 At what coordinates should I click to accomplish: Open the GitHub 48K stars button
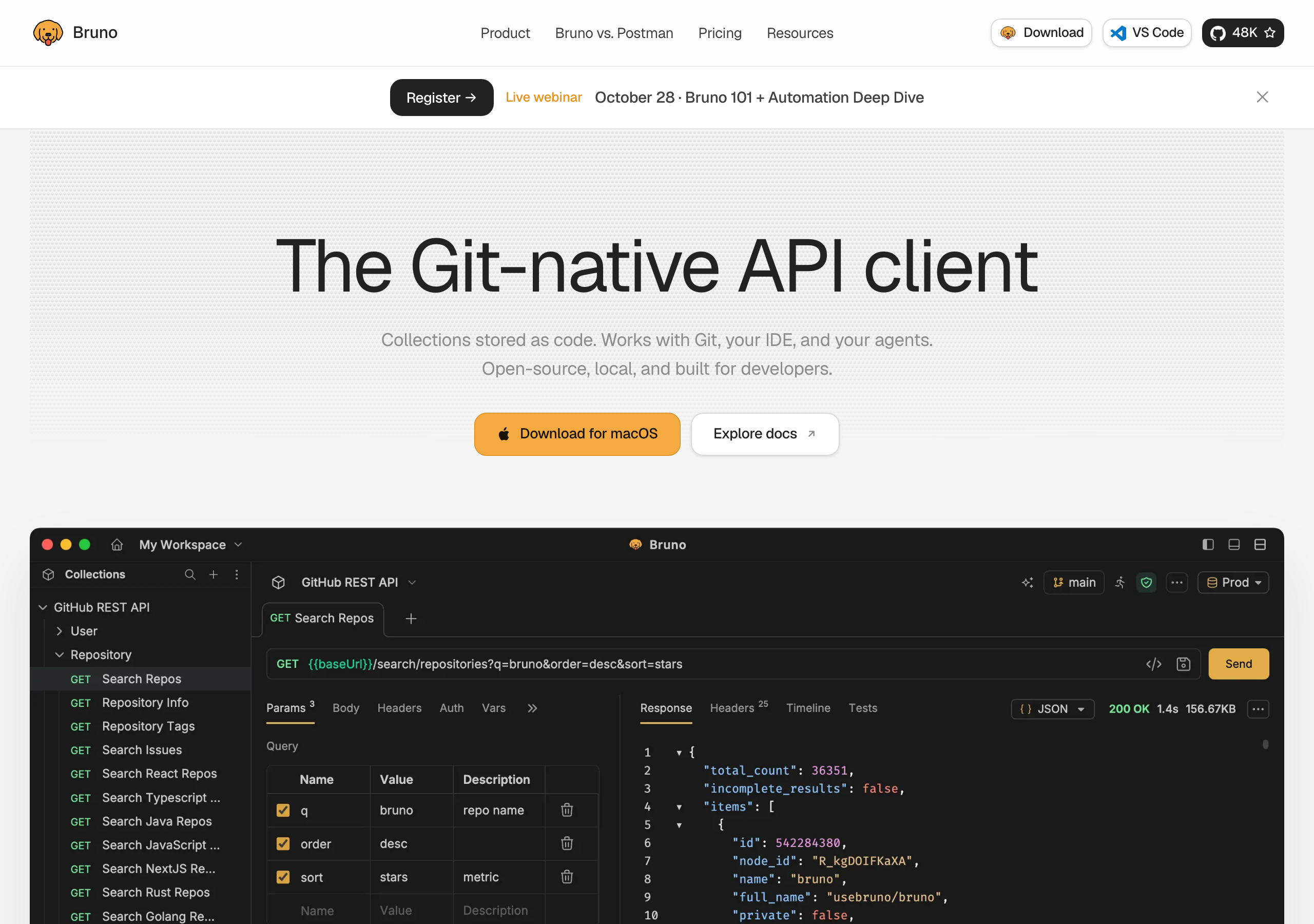tap(1243, 33)
